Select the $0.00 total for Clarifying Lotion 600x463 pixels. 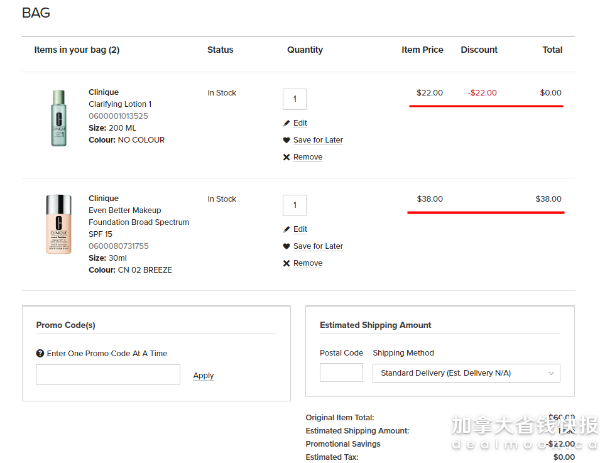pos(550,93)
